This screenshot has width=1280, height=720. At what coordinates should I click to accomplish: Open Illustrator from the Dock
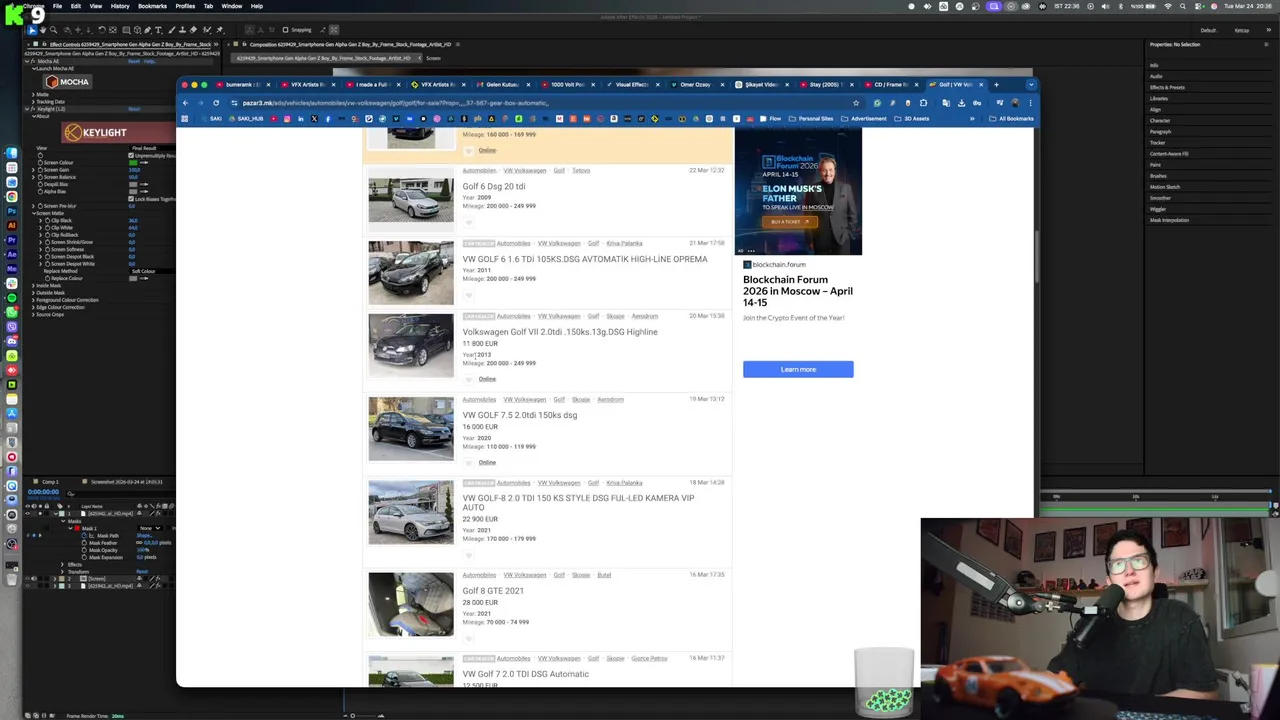12,225
